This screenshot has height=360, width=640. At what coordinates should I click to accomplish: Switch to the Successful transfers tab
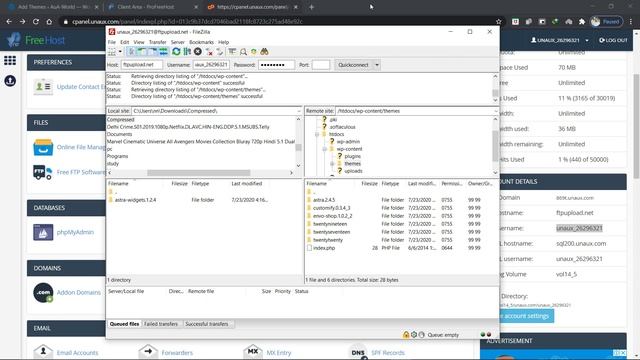point(207,324)
